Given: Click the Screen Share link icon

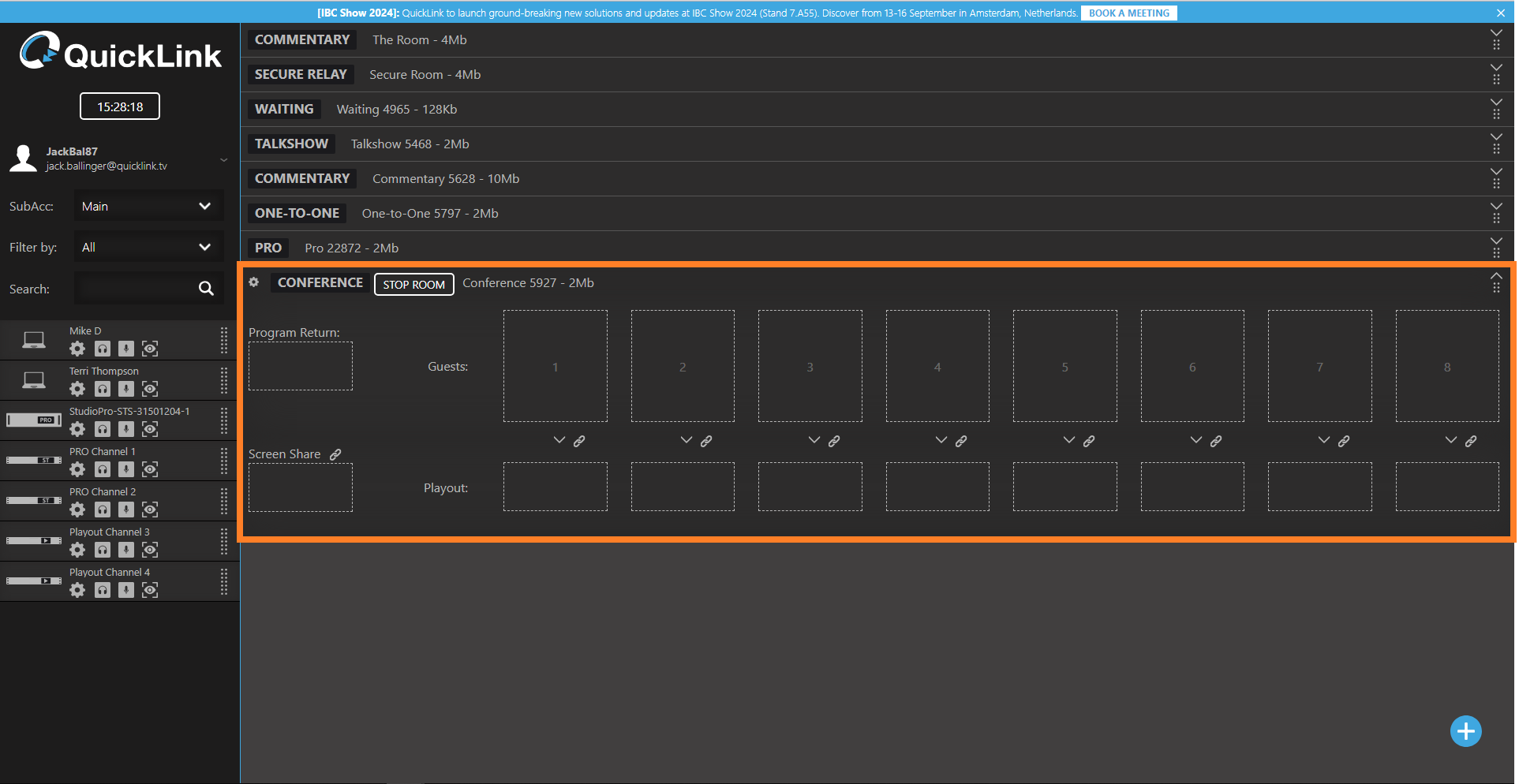Looking at the screenshot, I should (335, 454).
